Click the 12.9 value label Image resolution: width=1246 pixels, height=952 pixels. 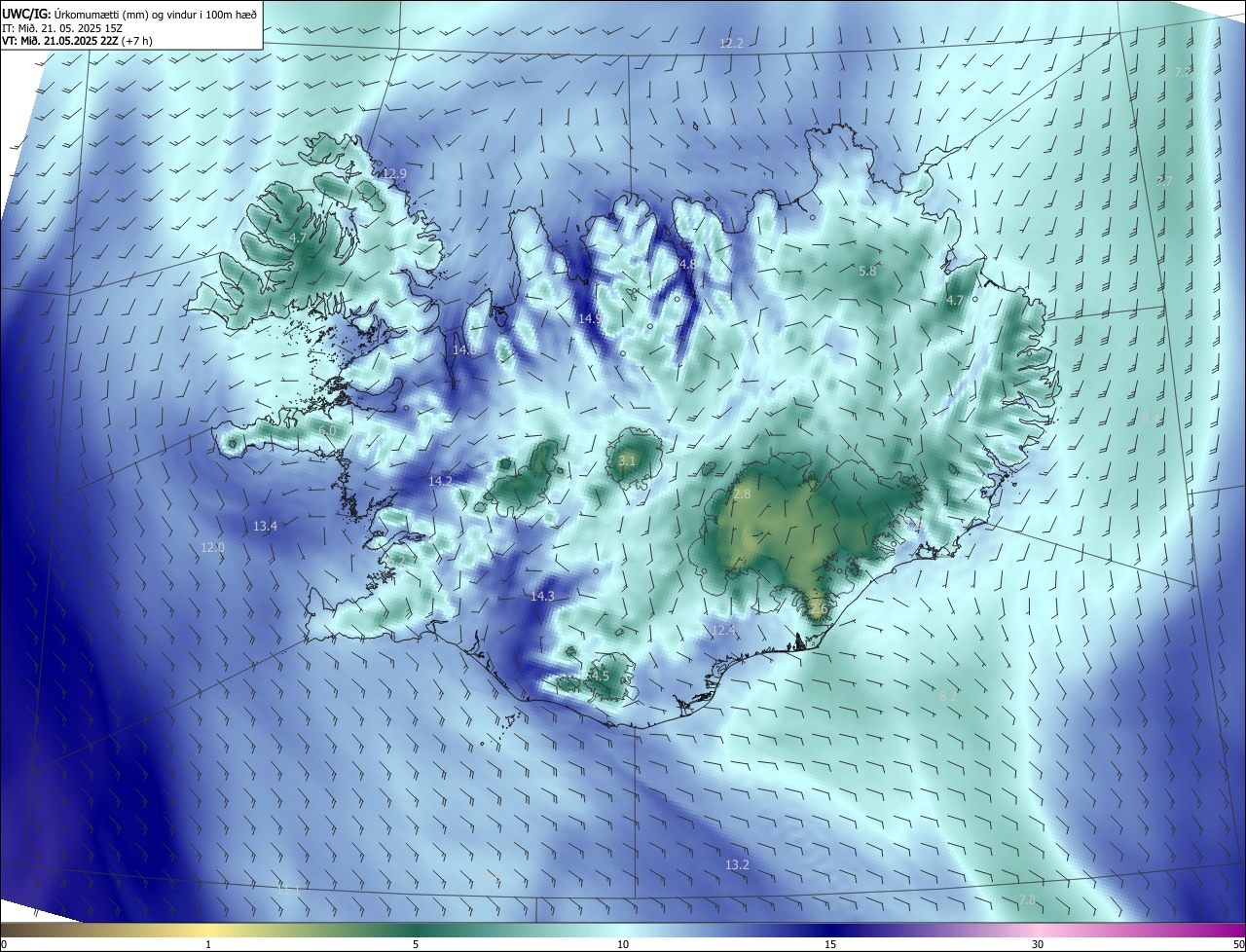click(394, 173)
